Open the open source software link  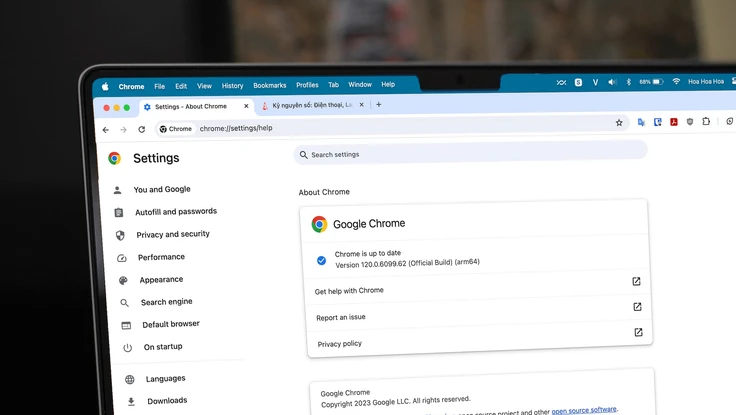(x=584, y=410)
